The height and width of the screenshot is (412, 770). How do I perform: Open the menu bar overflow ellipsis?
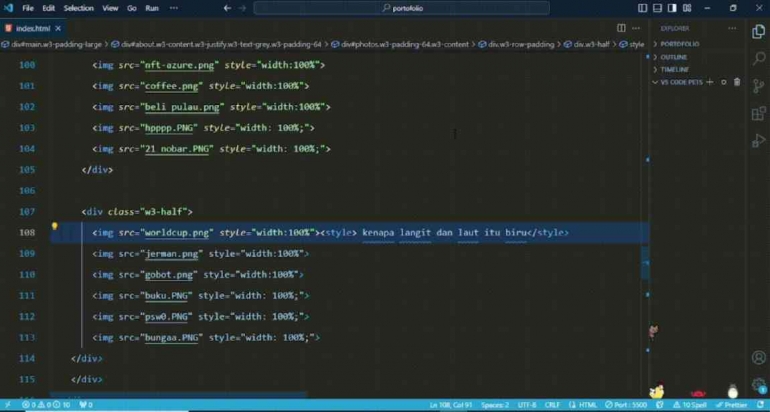174,8
